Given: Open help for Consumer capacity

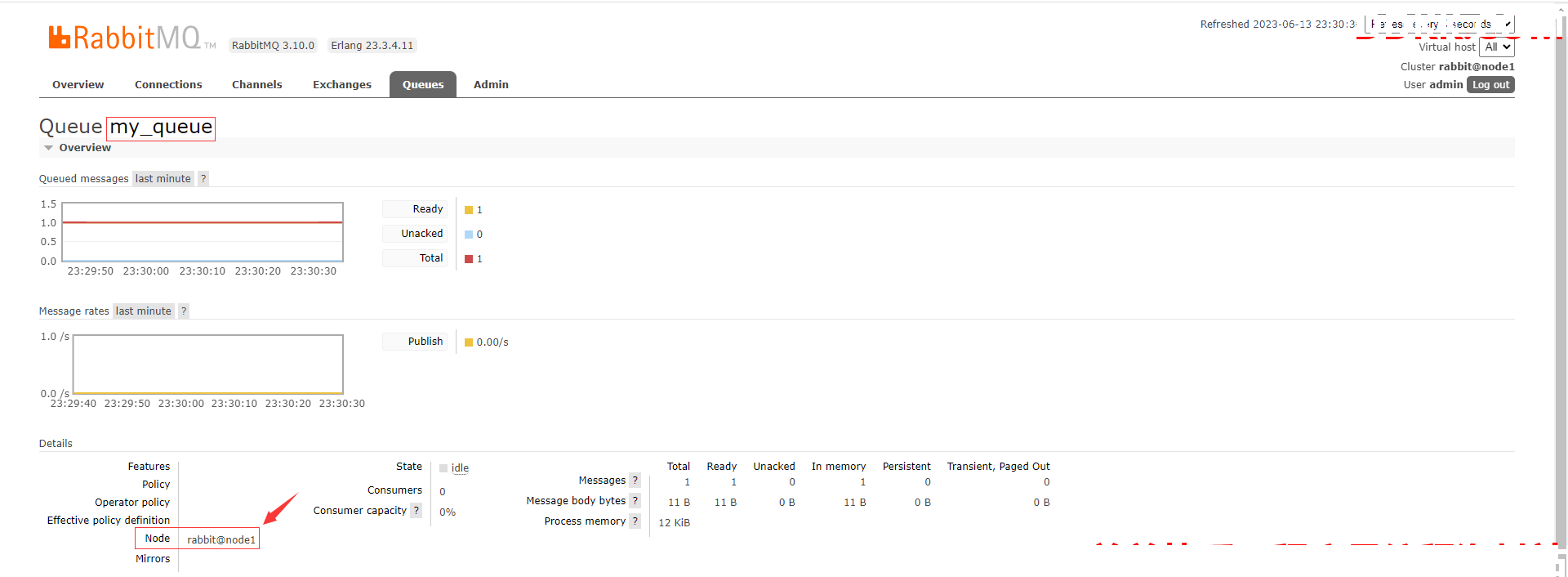Looking at the screenshot, I should pos(416,511).
